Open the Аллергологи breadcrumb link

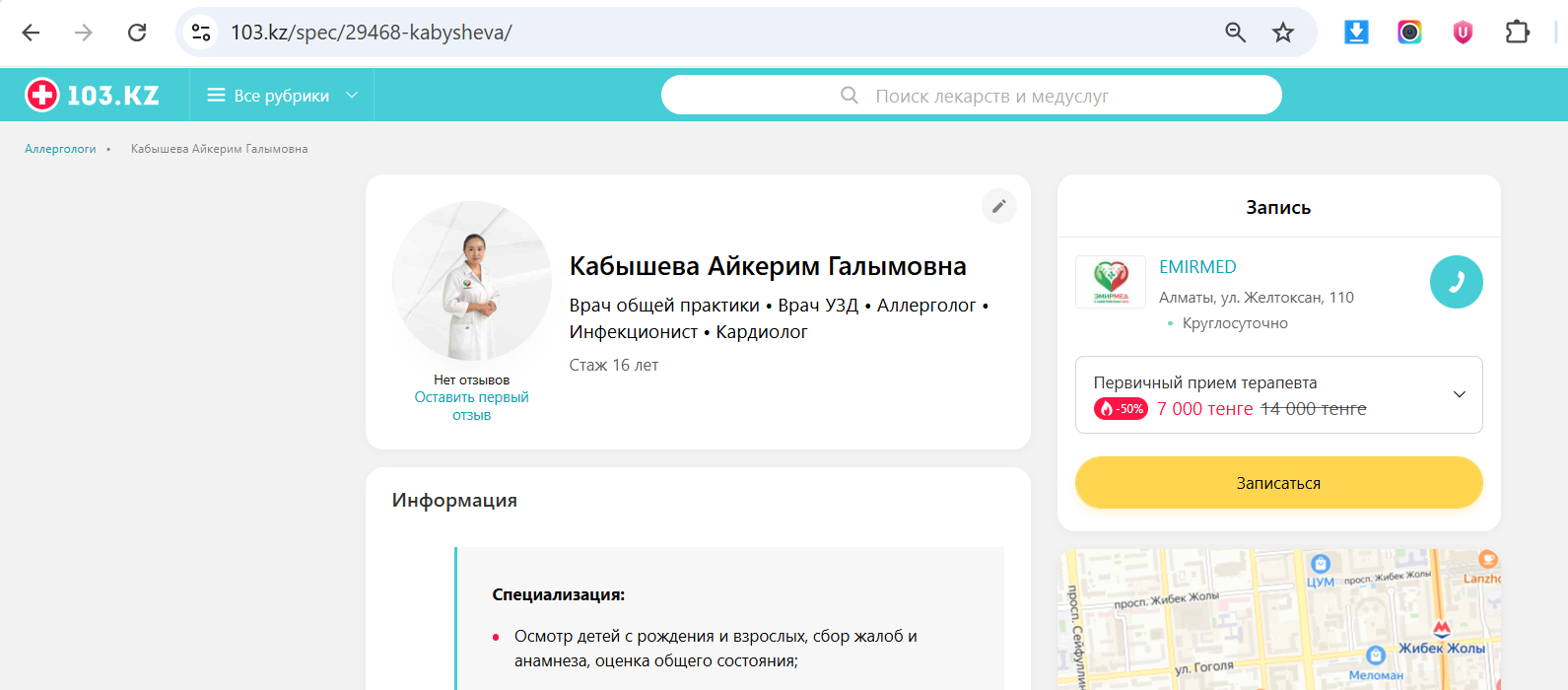click(x=60, y=149)
